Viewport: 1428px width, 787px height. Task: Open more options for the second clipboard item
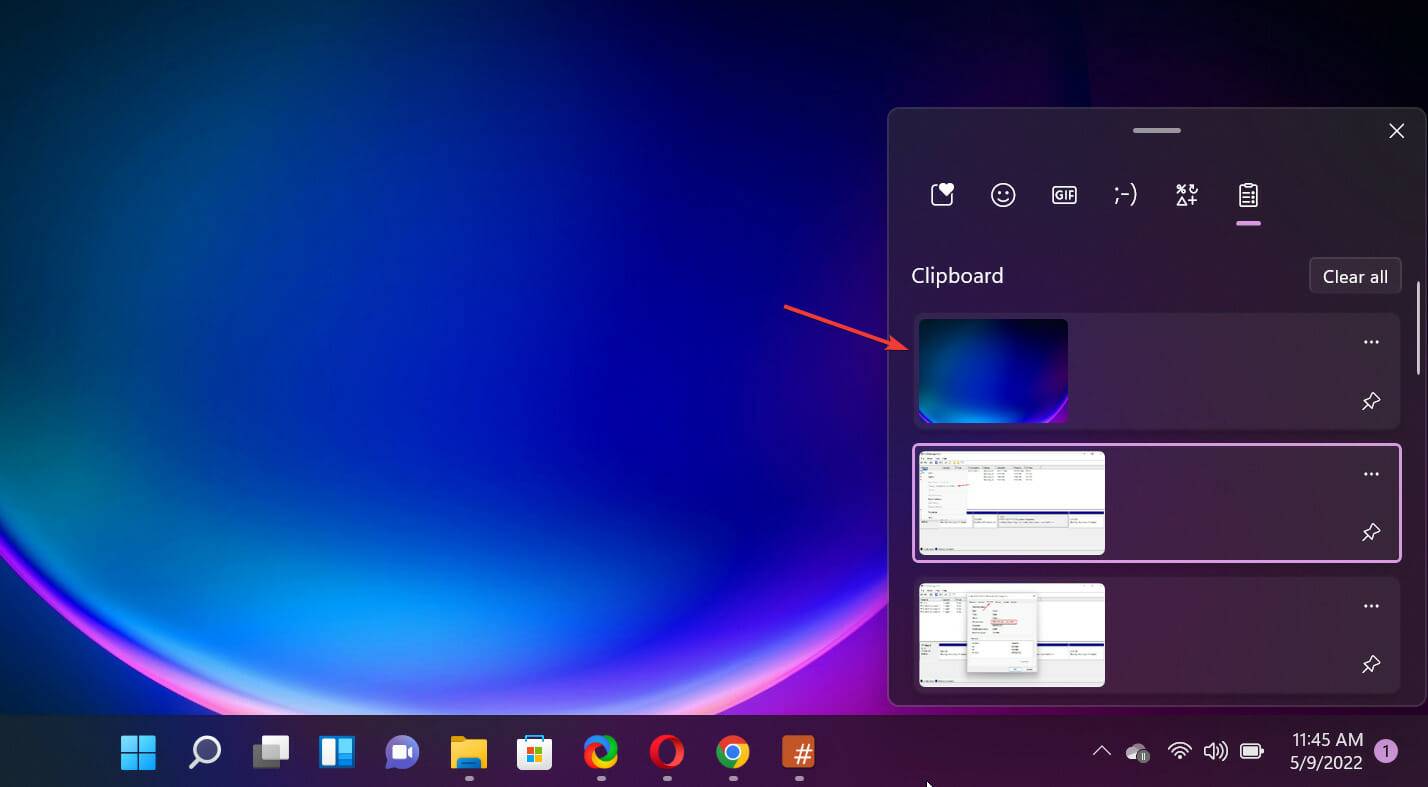click(1371, 473)
